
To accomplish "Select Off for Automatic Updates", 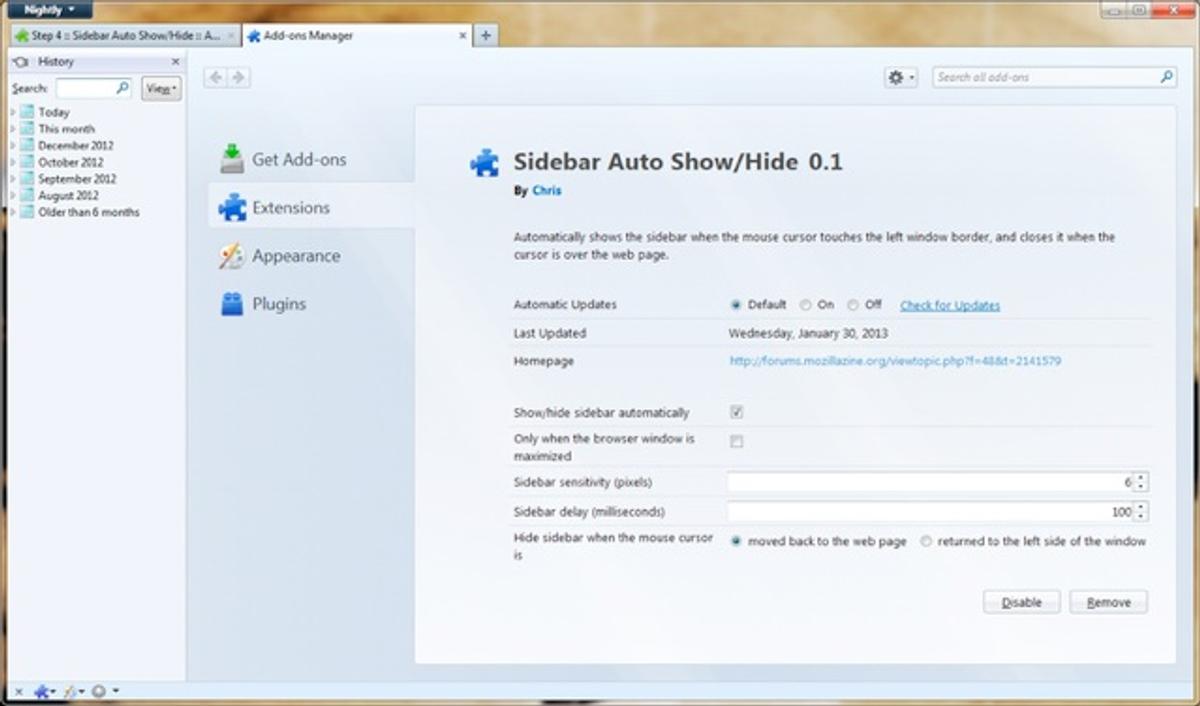I will click(853, 305).
